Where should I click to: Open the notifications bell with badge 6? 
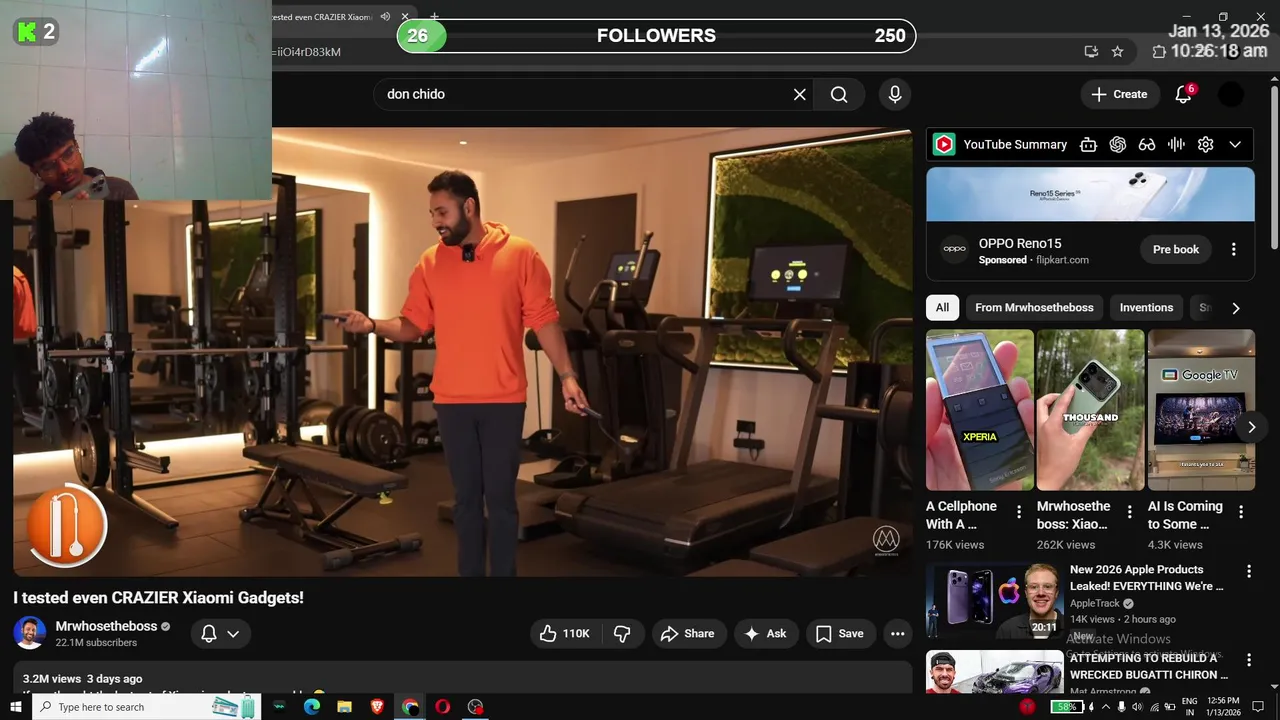[x=1183, y=94]
